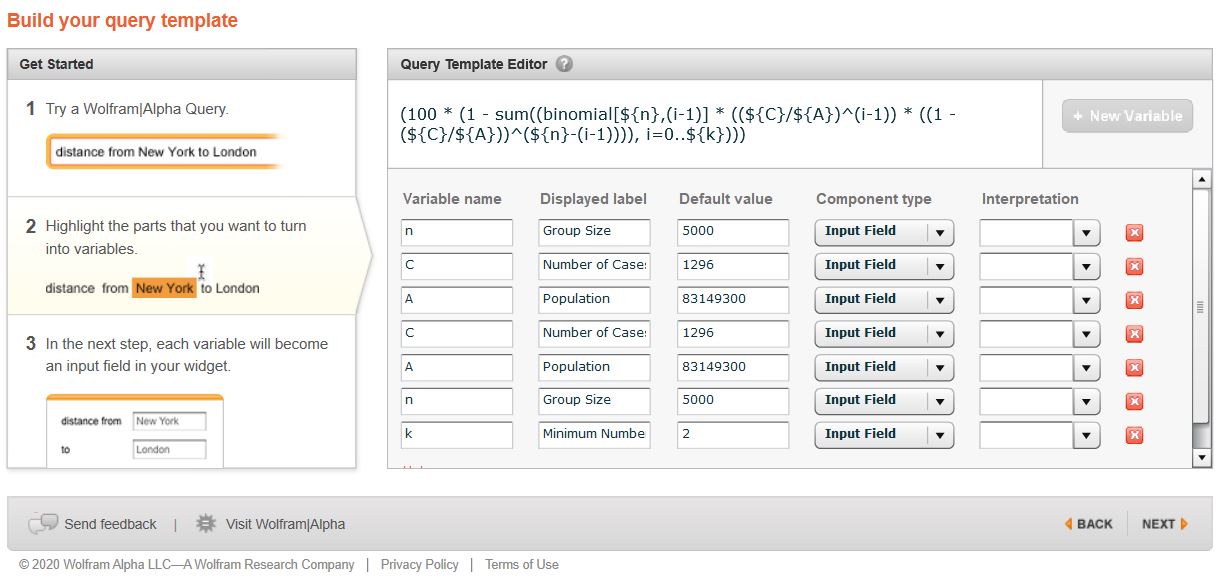Viewport: 1225px width, 579px height.
Task: Click the NEXT button
Action: coord(1164,524)
